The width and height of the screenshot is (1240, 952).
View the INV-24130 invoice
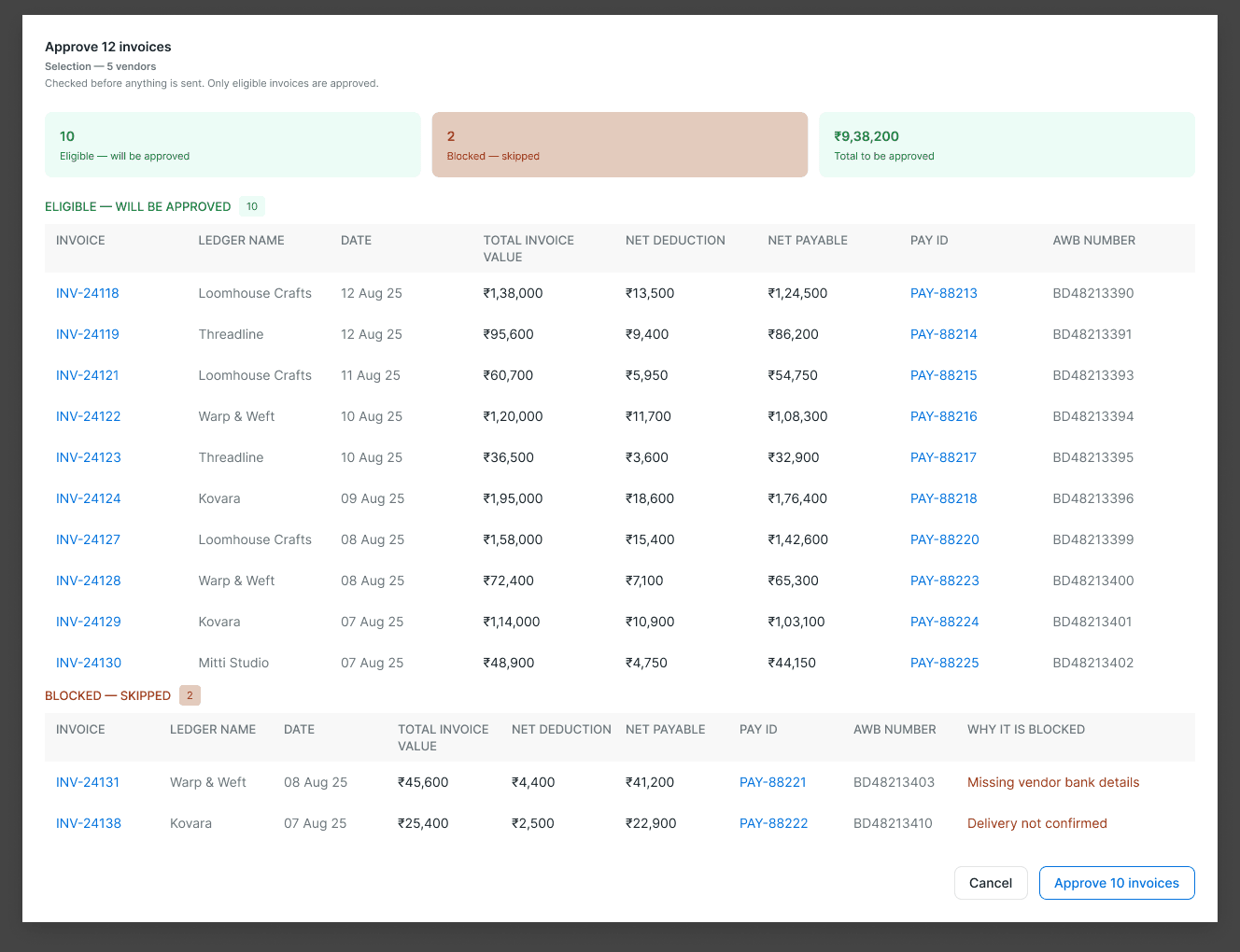point(89,663)
